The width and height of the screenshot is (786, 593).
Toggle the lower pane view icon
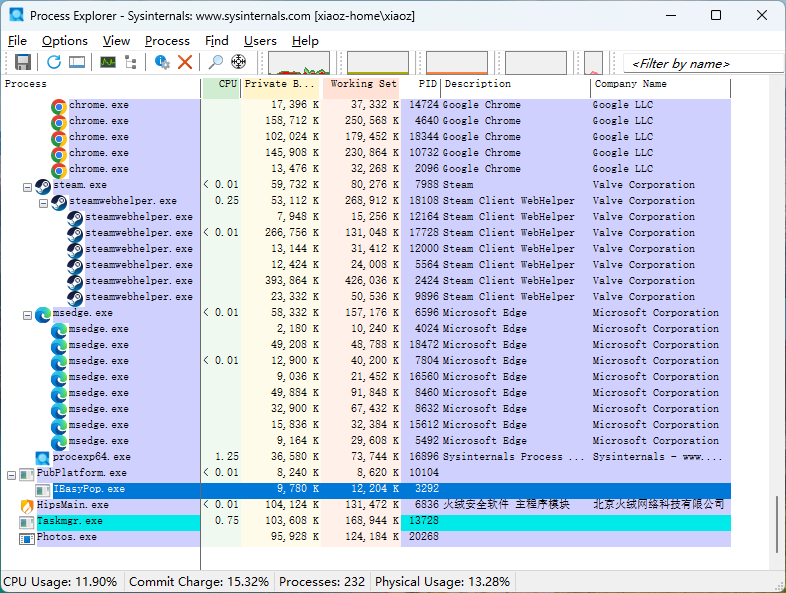(77, 62)
